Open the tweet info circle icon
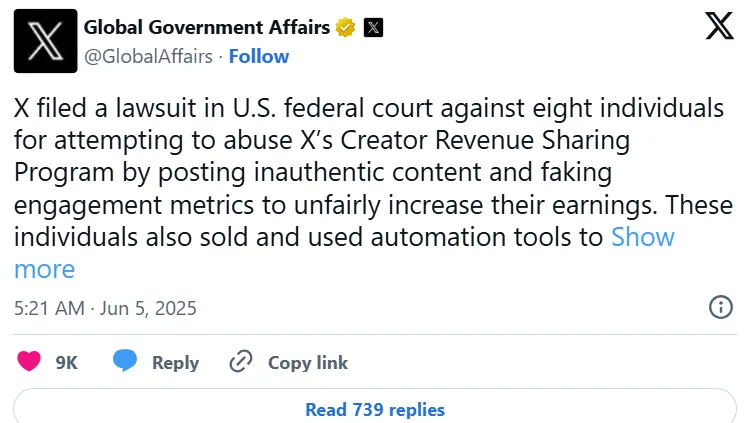 (x=721, y=307)
